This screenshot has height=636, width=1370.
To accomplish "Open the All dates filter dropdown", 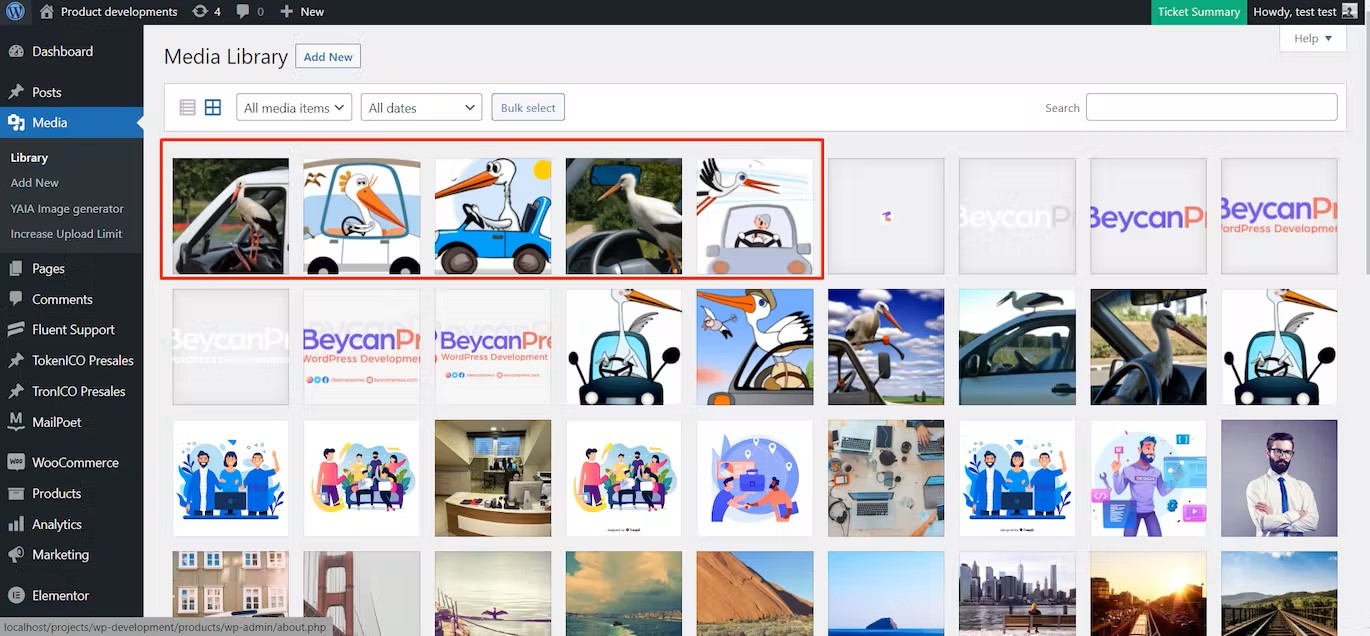I will [422, 108].
